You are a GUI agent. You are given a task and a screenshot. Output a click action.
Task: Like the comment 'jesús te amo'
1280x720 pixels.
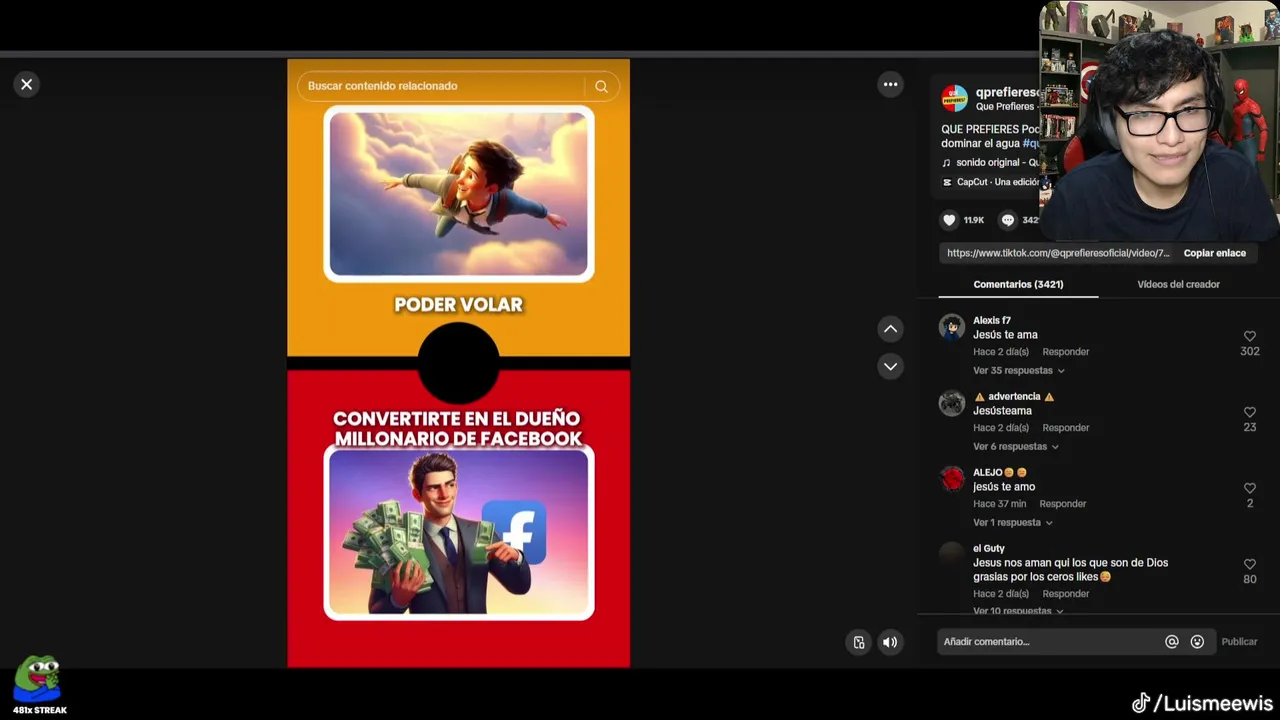[x=1249, y=489]
